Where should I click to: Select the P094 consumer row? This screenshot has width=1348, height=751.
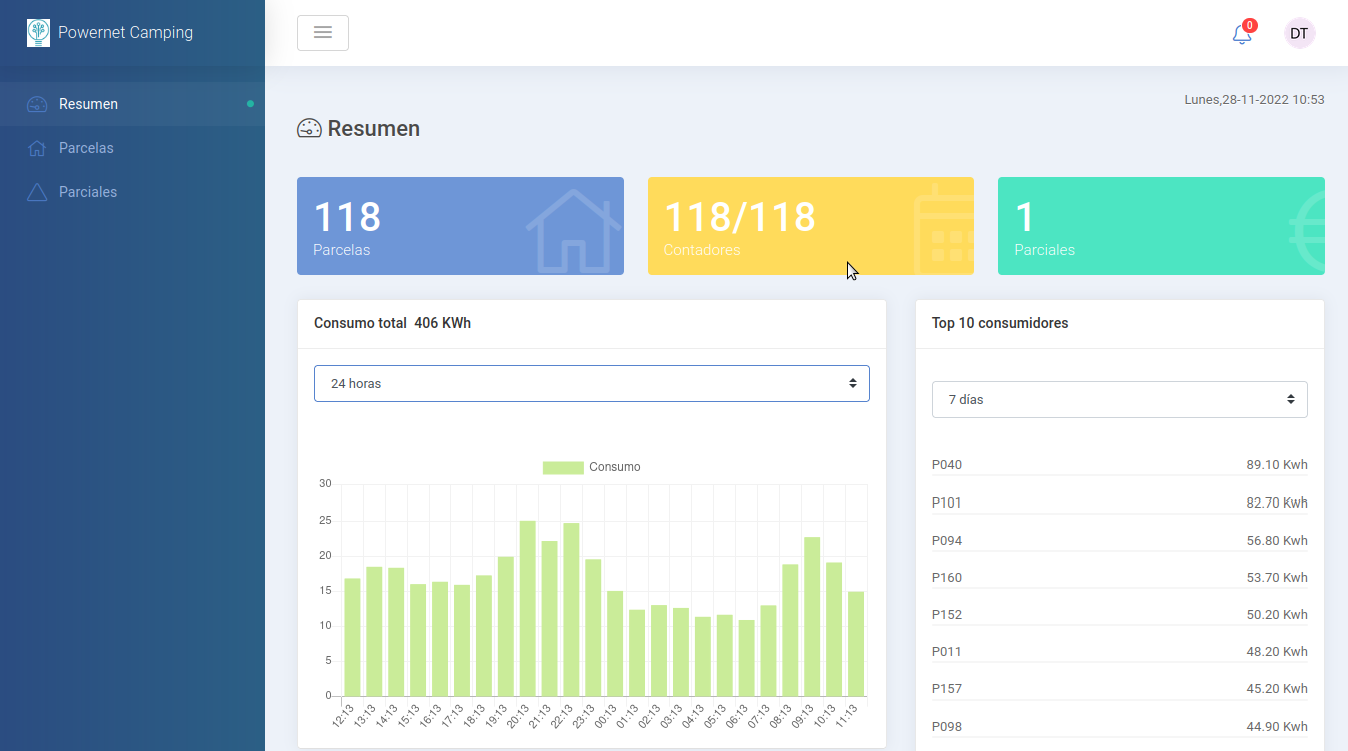1120,541
